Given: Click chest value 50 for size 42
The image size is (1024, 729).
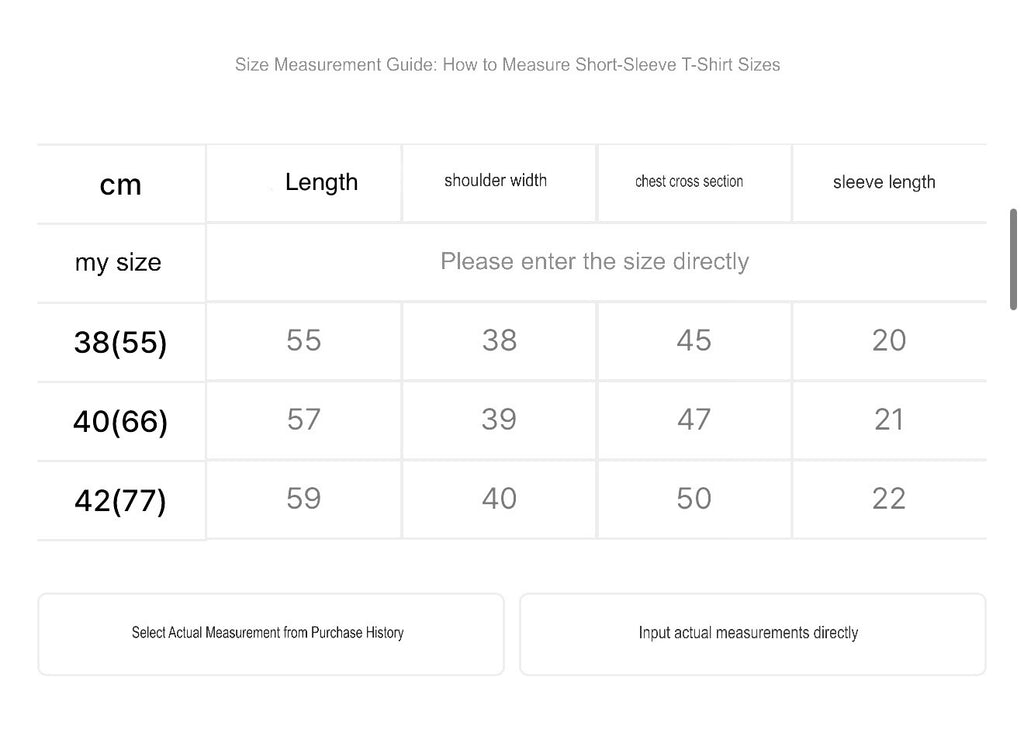Looking at the screenshot, I should (x=694, y=500).
